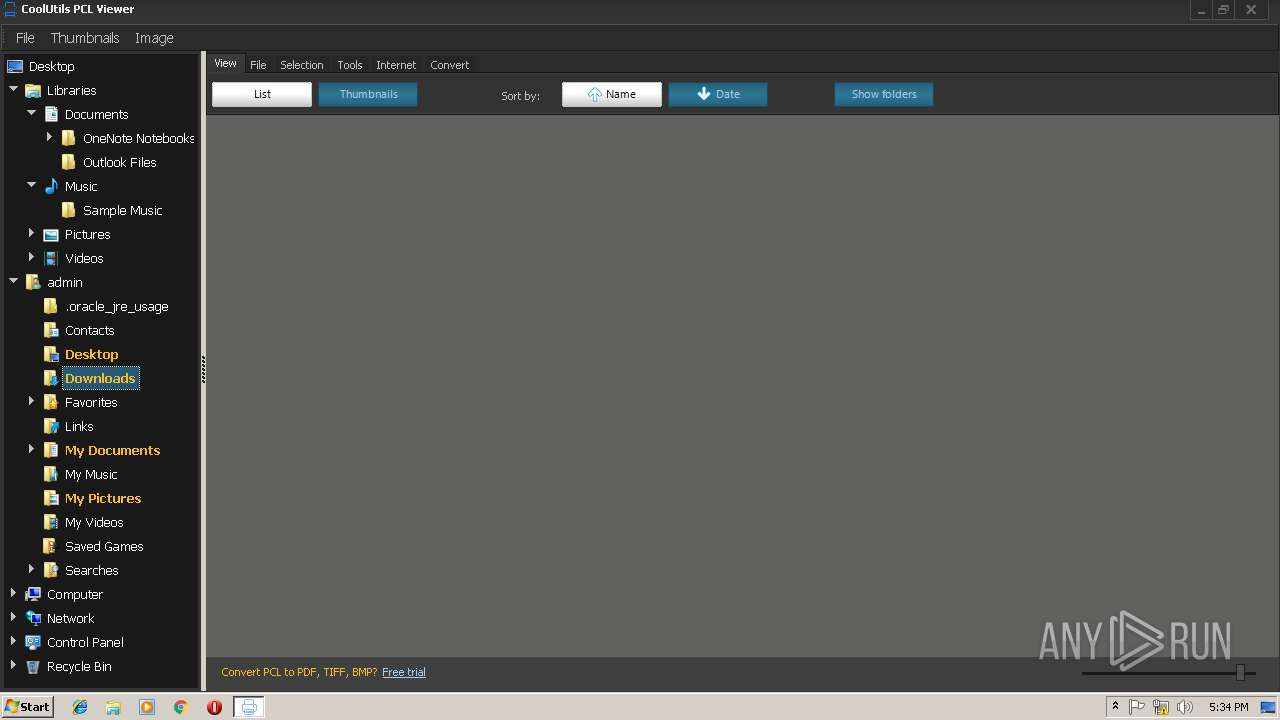Expand the OneNote Notebooks node
Image resolution: width=1280 pixels, height=720 pixels.
point(49,137)
